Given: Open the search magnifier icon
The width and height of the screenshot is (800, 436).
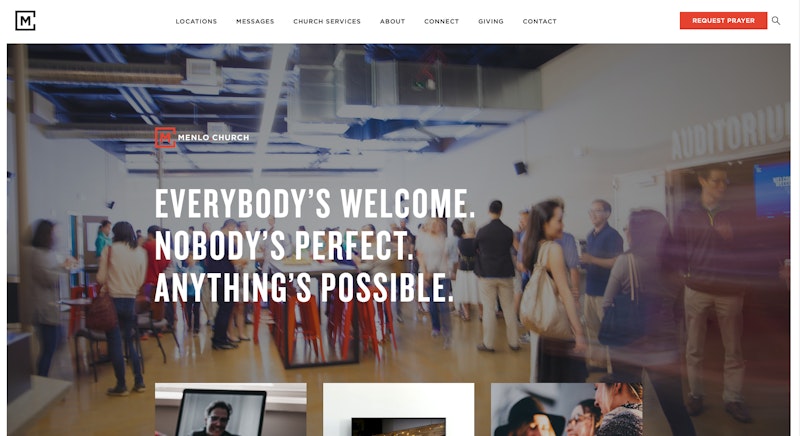Looking at the screenshot, I should click(x=776, y=21).
